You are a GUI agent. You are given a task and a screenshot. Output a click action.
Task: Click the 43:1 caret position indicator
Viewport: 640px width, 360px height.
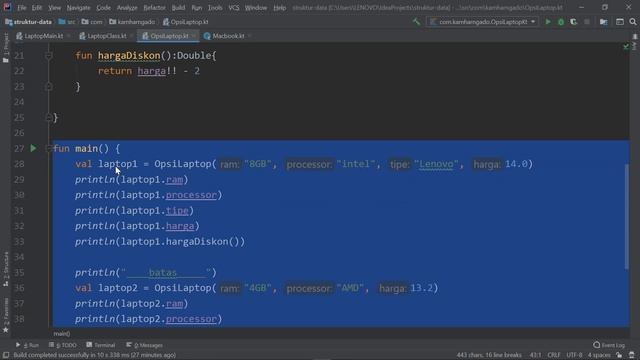coord(536,355)
